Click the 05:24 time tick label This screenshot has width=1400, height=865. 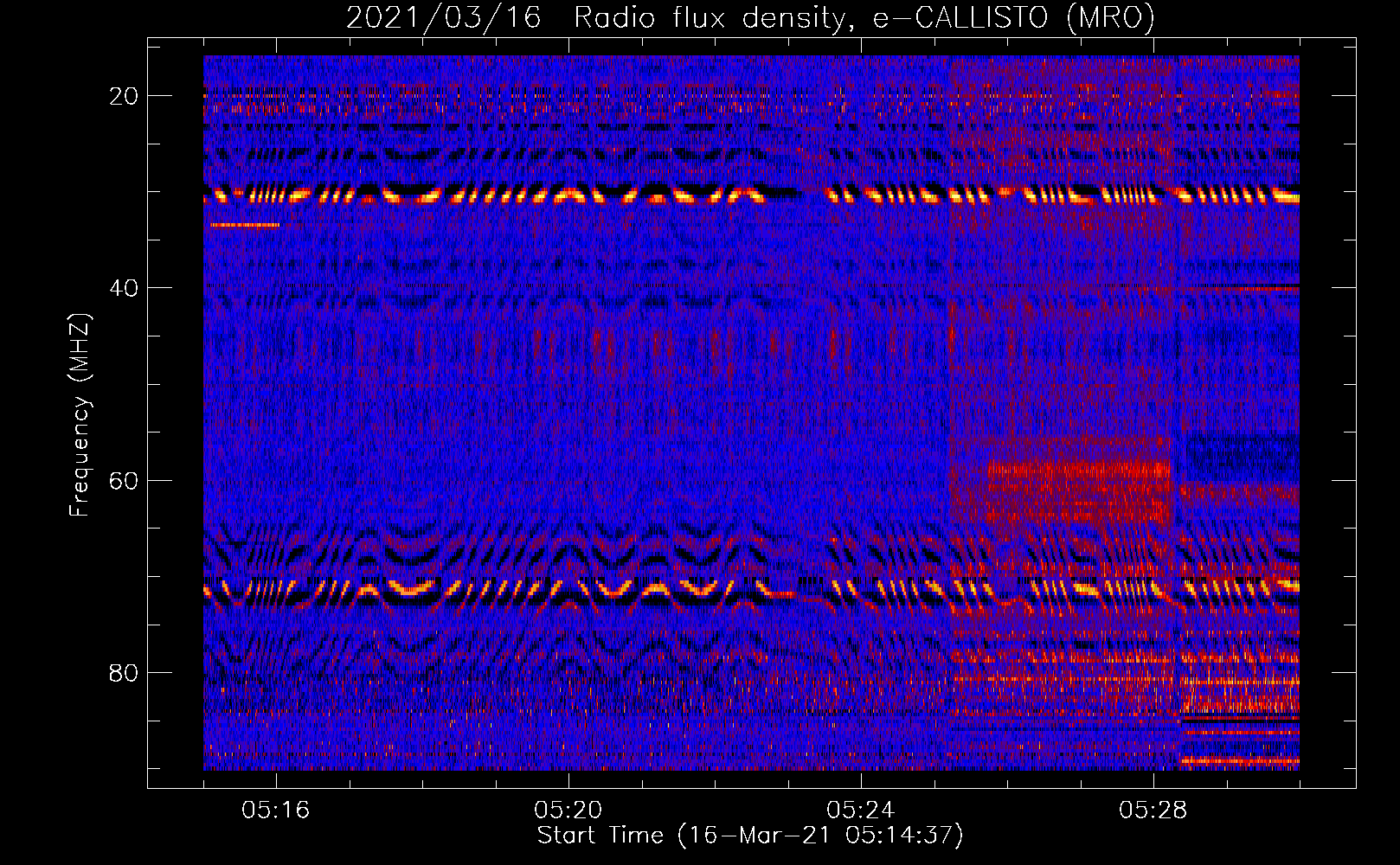(x=861, y=811)
